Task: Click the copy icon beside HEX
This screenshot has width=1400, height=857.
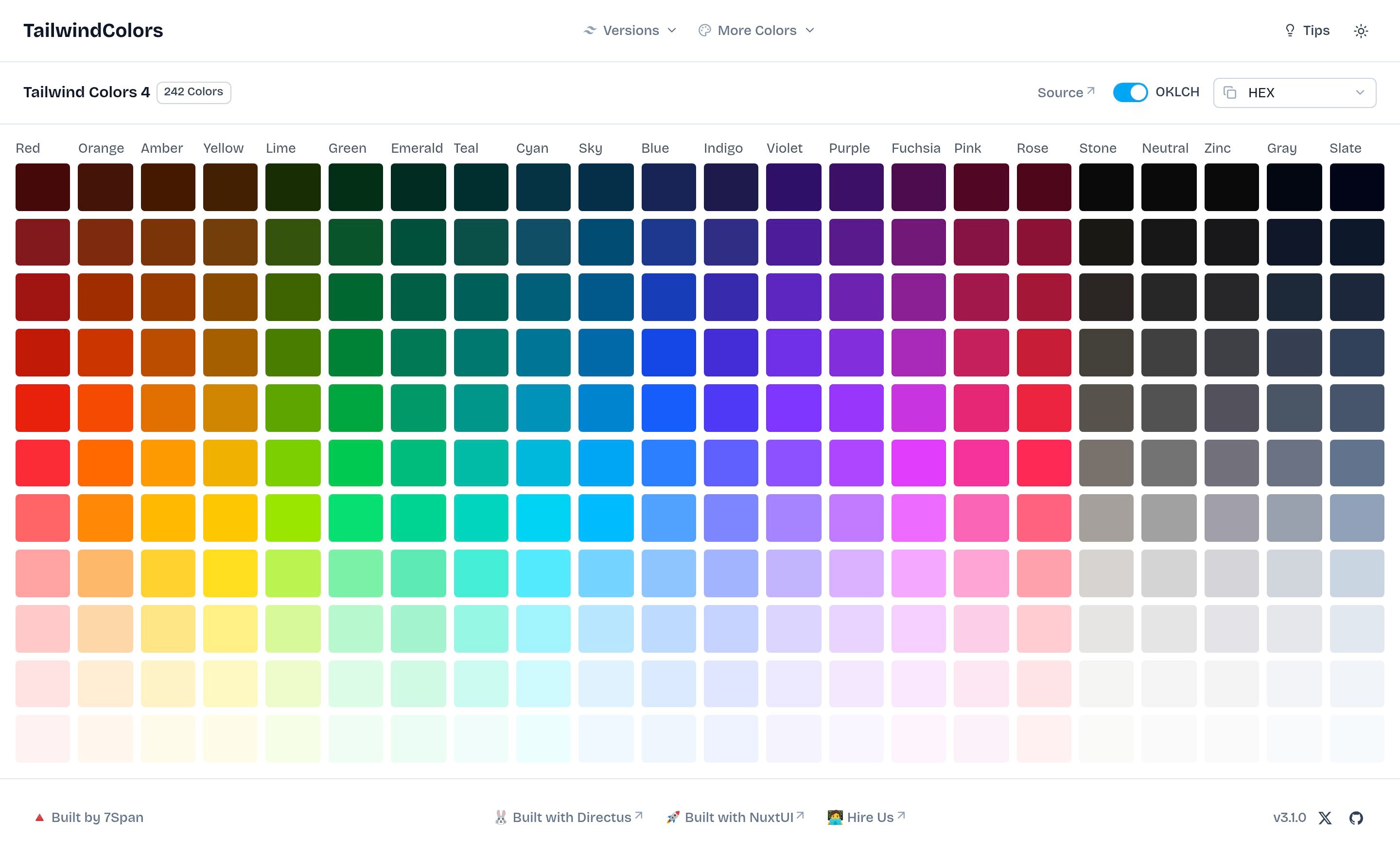Action: (1229, 93)
